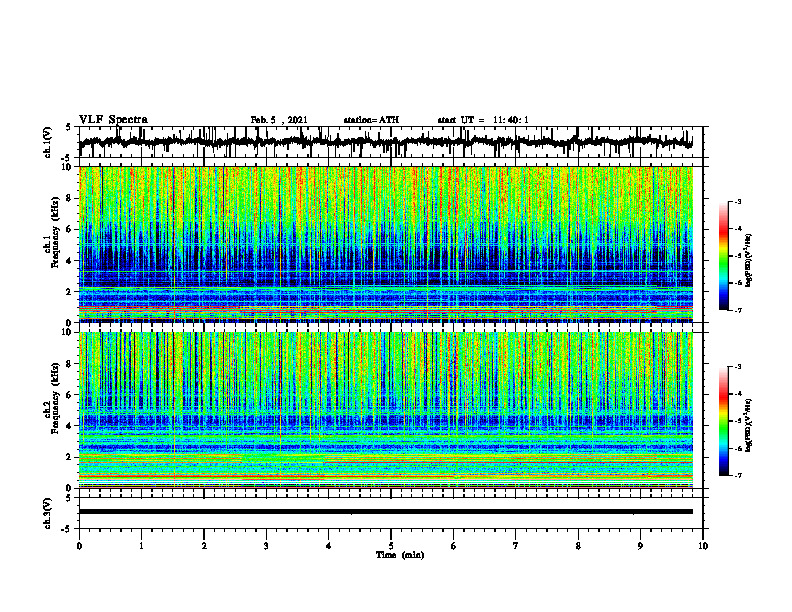Screen dimensions: 792x612
Task: Click the "ch.3(V)" axis label
Action: [x=47, y=514]
